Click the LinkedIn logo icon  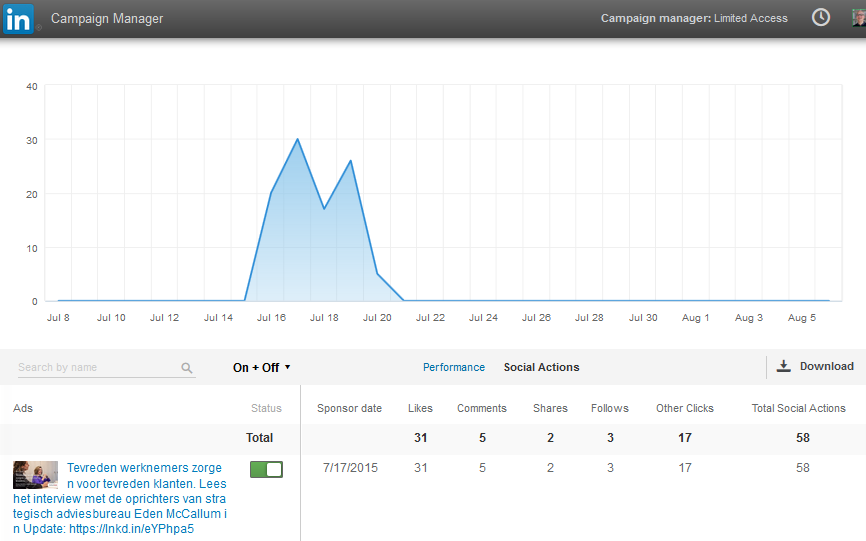tap(18, 18)
